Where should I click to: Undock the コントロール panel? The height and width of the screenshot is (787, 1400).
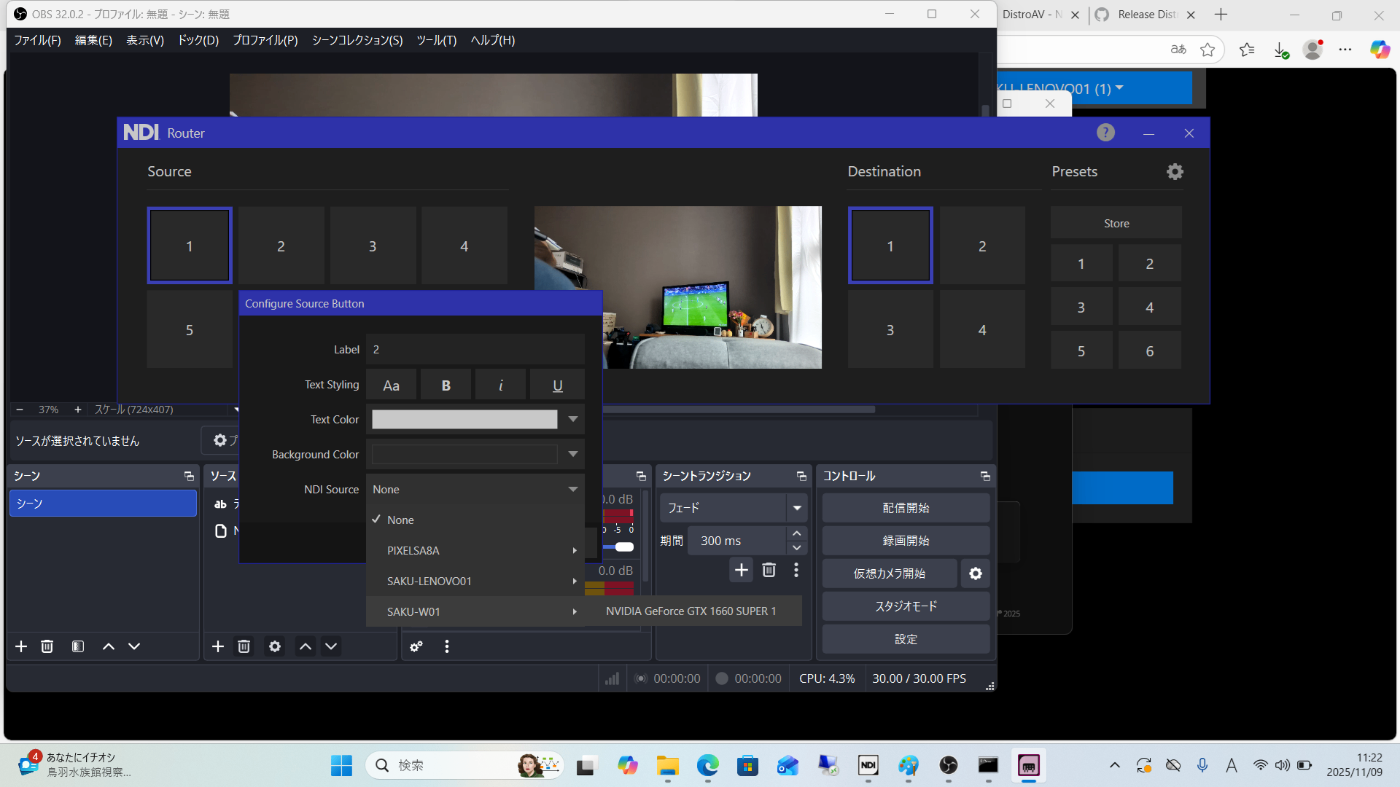coord(986,476)
